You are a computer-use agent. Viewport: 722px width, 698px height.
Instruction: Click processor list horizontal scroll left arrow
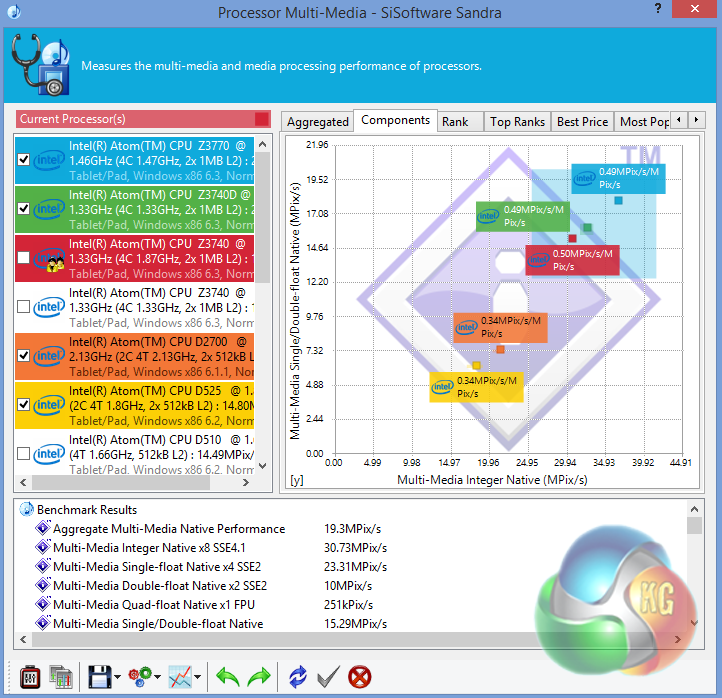tap(23, 483)
